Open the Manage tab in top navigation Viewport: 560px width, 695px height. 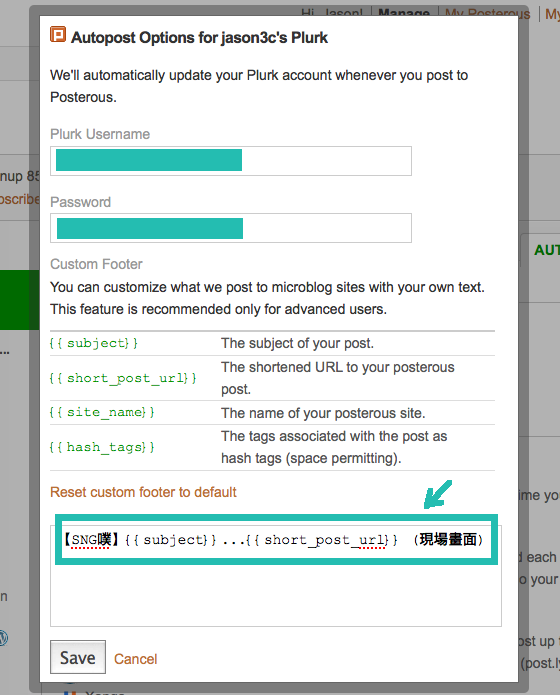pyautogui.click(x=404, y=13)
